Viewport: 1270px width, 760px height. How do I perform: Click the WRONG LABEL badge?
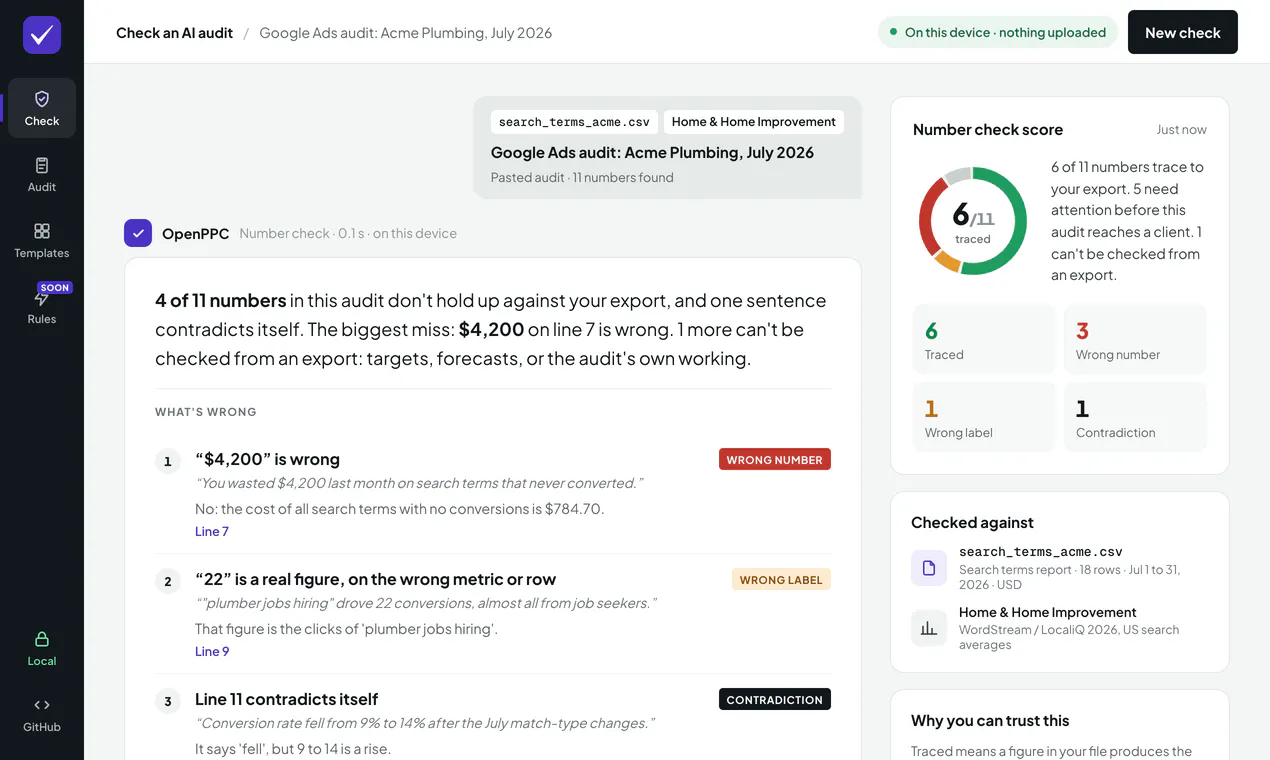pyautogui.click(x=781, y=580)
